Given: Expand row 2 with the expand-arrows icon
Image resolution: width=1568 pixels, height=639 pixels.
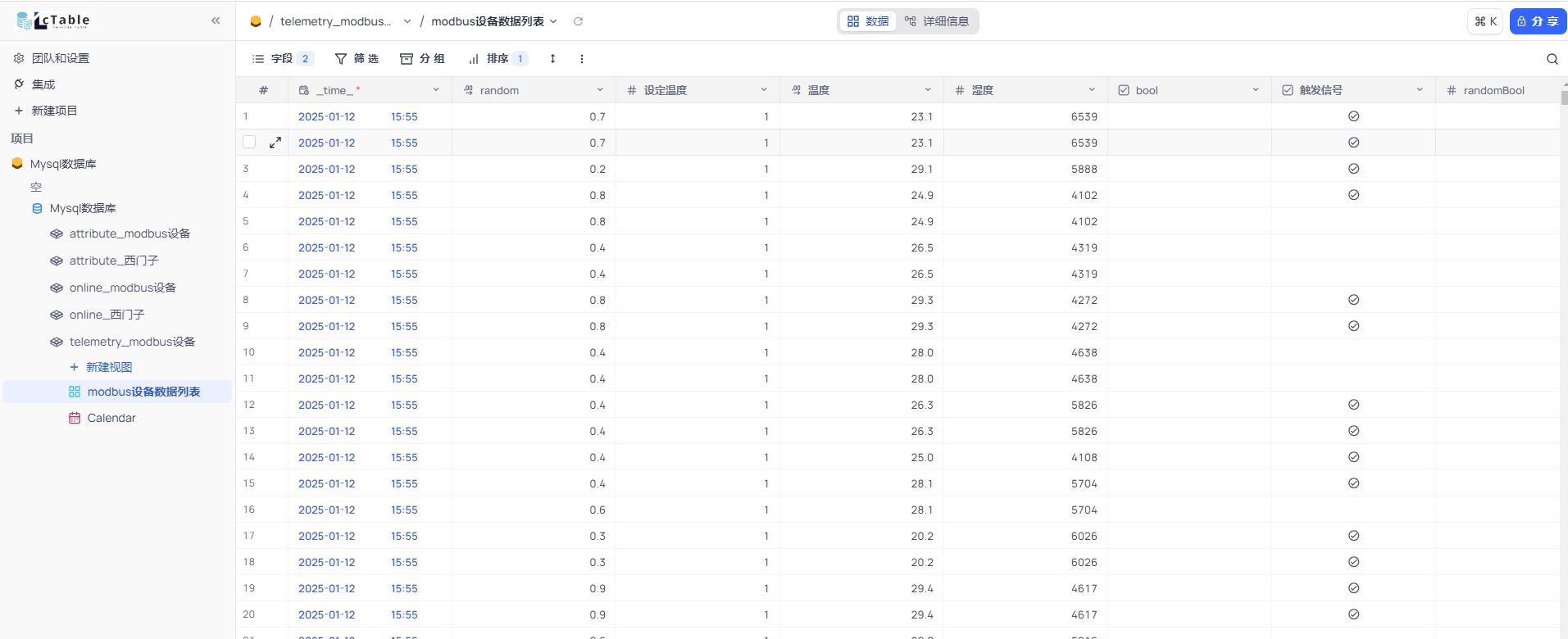Looking at the screenshot, I should point(275,143).
